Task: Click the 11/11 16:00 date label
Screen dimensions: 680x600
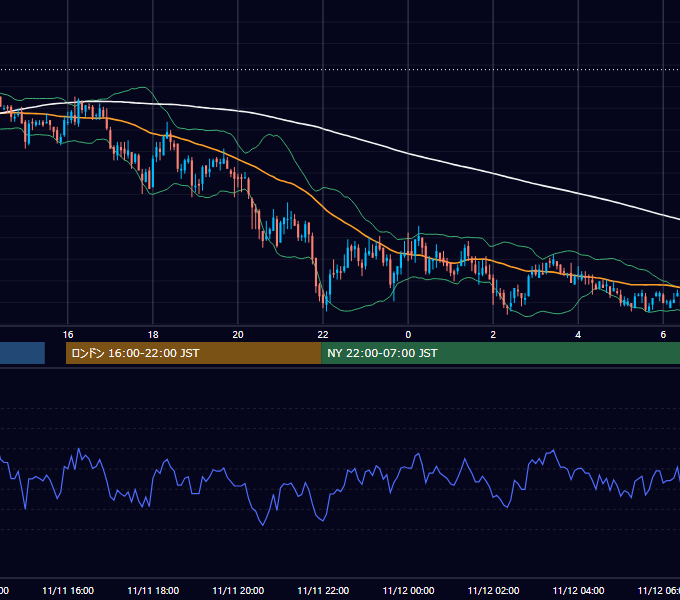Action: pyautogui.click(x=68, y=591)
